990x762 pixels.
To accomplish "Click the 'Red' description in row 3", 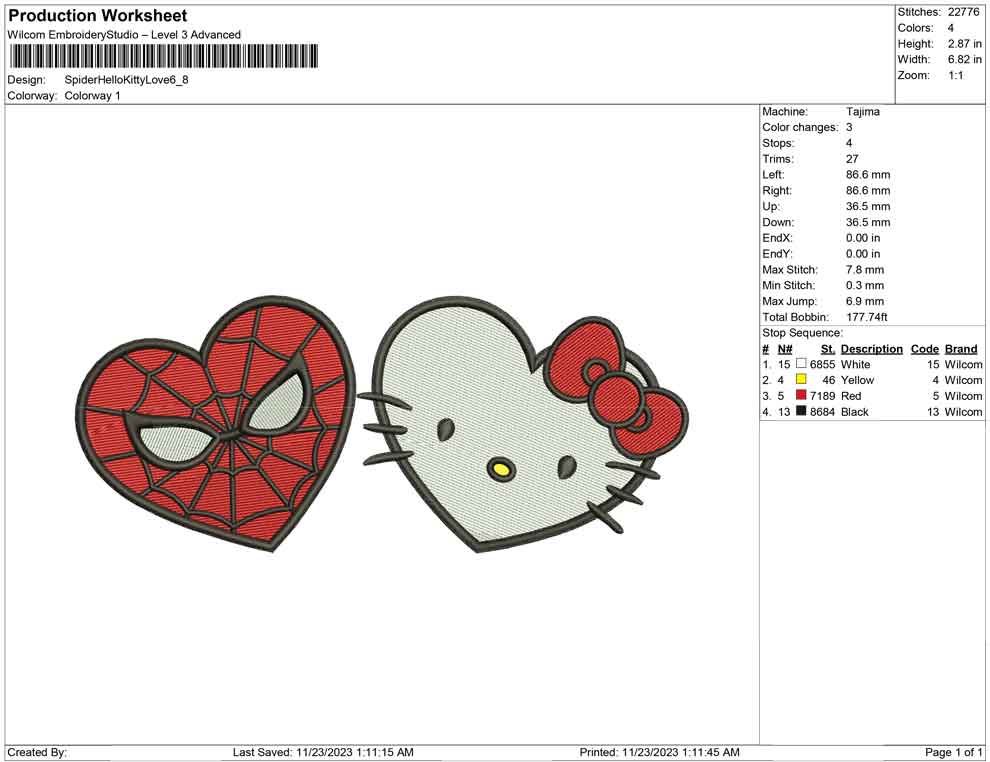I will click(851, 396).
